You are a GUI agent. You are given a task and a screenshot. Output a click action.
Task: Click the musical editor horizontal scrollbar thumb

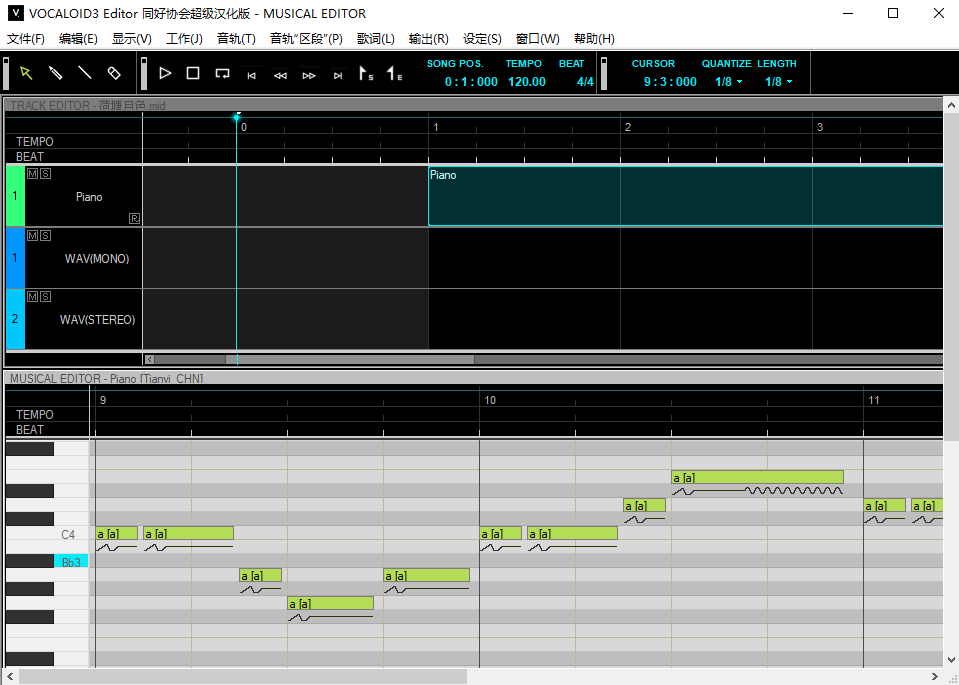pyautogui.click(x=243, y=676)
